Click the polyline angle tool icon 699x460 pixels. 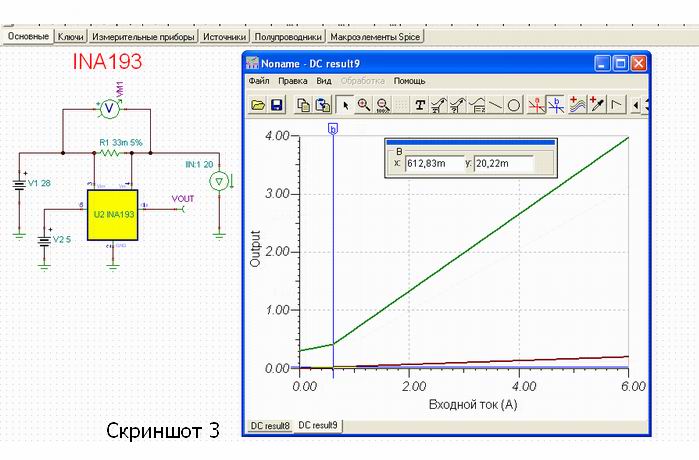pyautogui.click(x=616, y=105)
